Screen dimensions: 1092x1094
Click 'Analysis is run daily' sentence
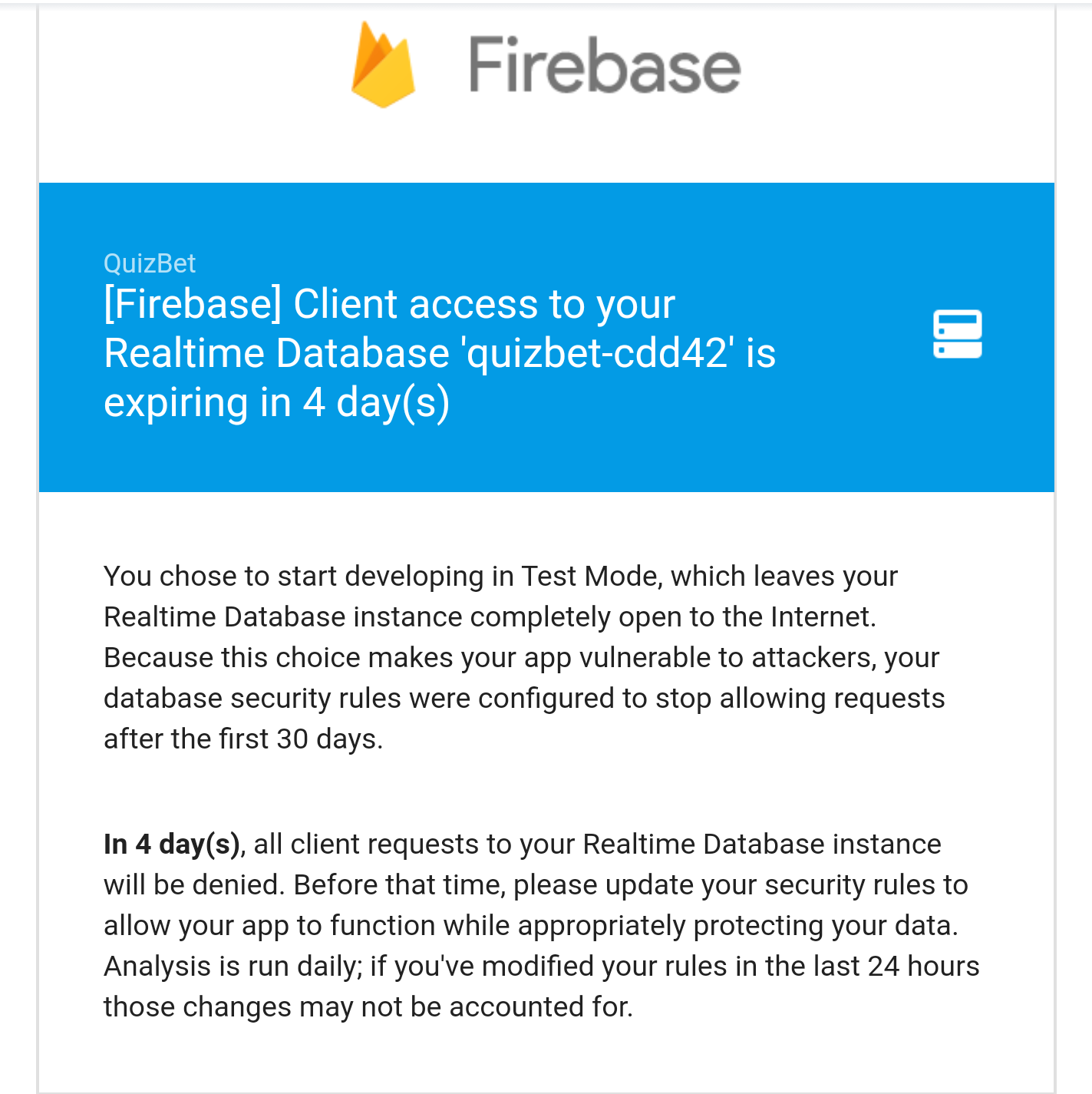pyautogui.click(x=233, y=967)
